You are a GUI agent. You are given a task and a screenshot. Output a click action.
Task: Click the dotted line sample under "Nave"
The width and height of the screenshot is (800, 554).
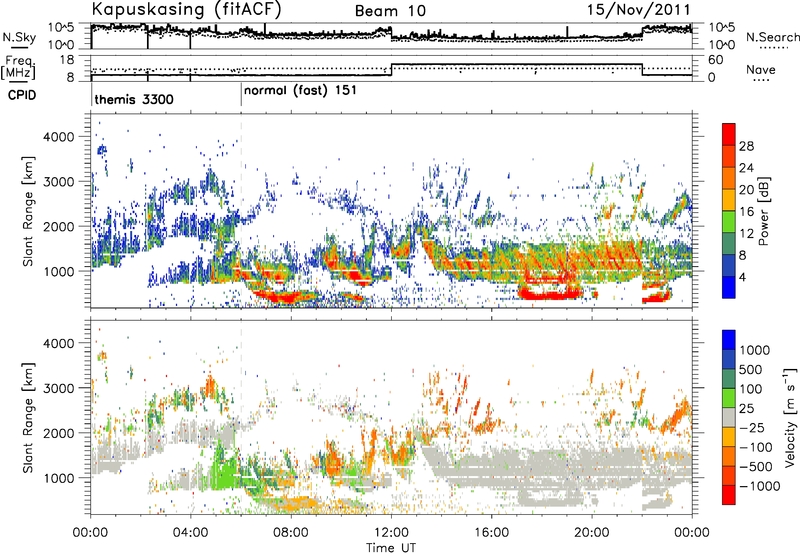point(761,80)
